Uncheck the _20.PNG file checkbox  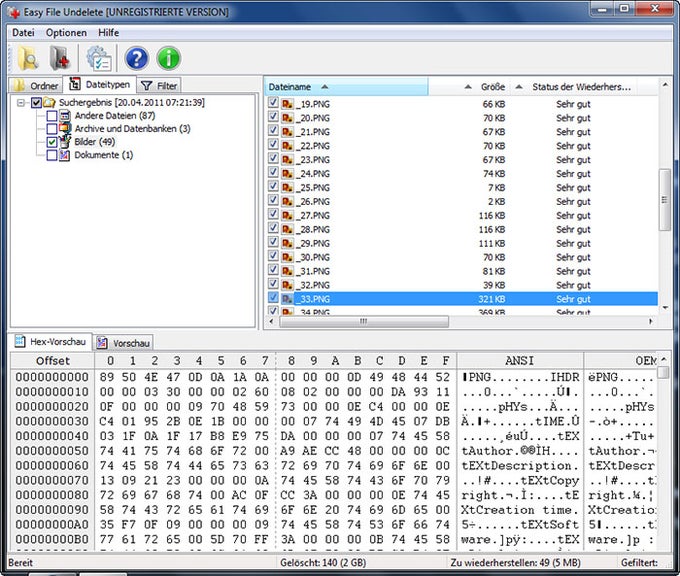pos(273,117)
